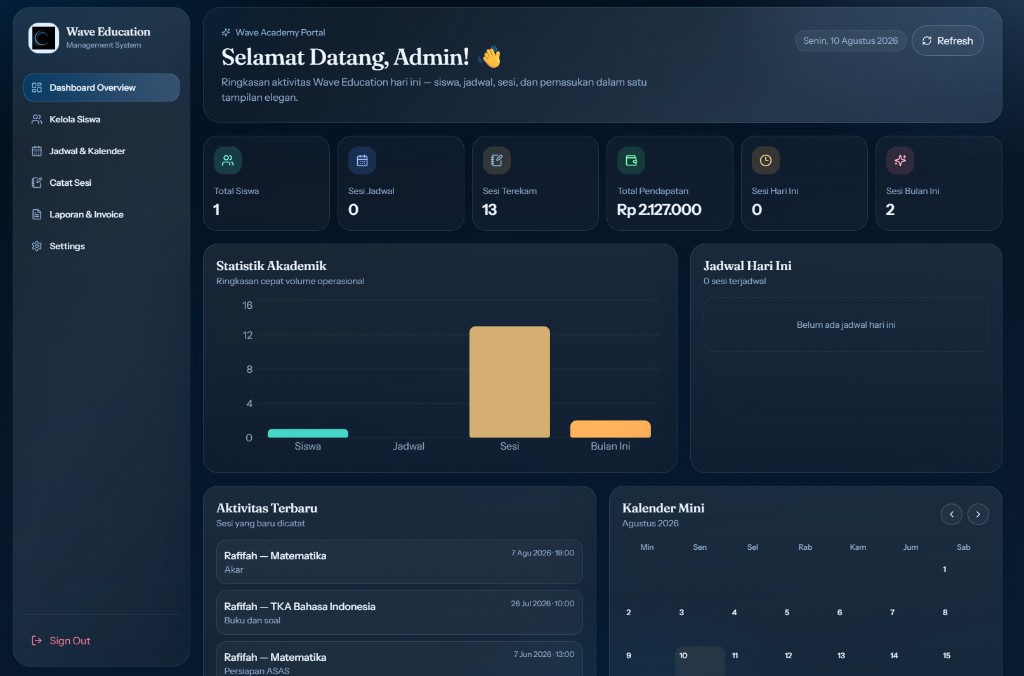Select day 5 in Kalender Mini
Image resolution: width=1024 pixels, height=676 pixels.
787,613
